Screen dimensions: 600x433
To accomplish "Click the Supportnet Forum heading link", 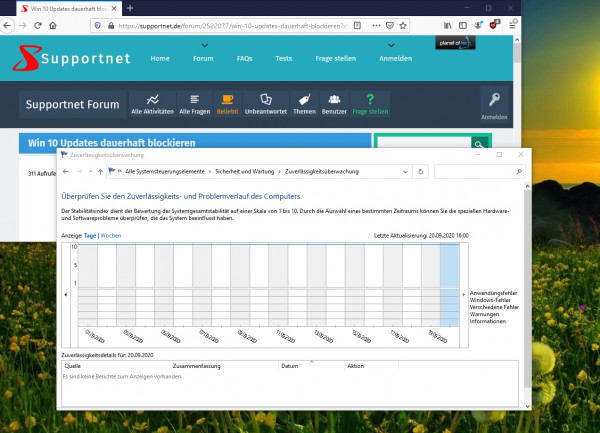I will 72,104.
